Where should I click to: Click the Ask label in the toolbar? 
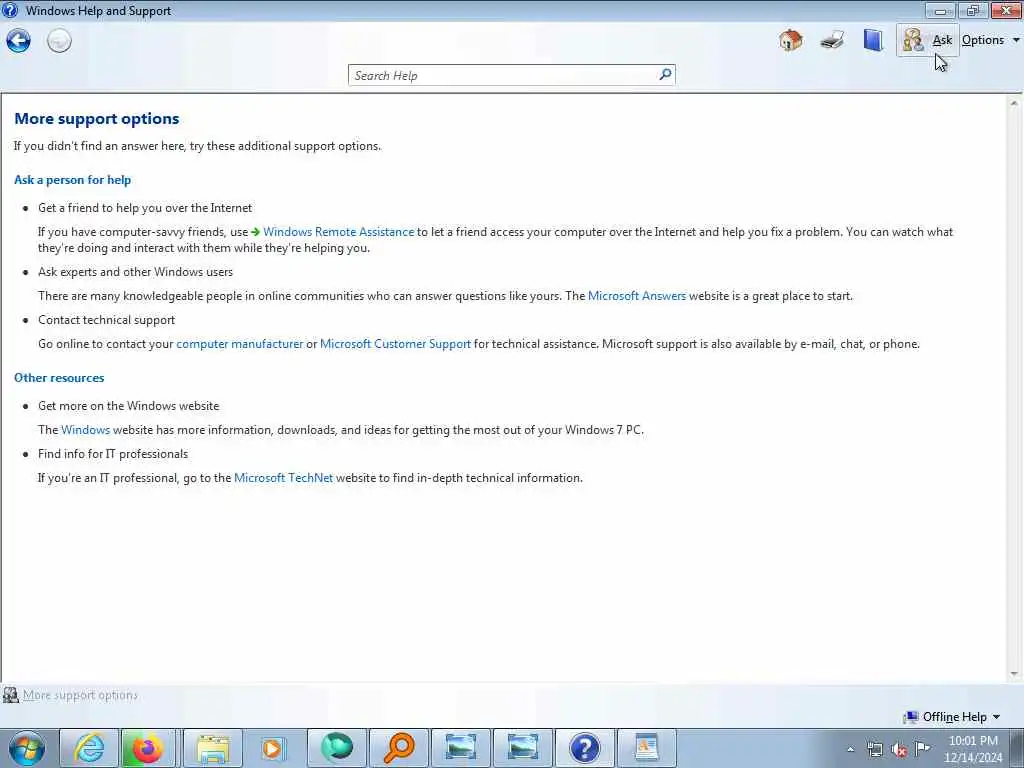click(x=942, y=40)
